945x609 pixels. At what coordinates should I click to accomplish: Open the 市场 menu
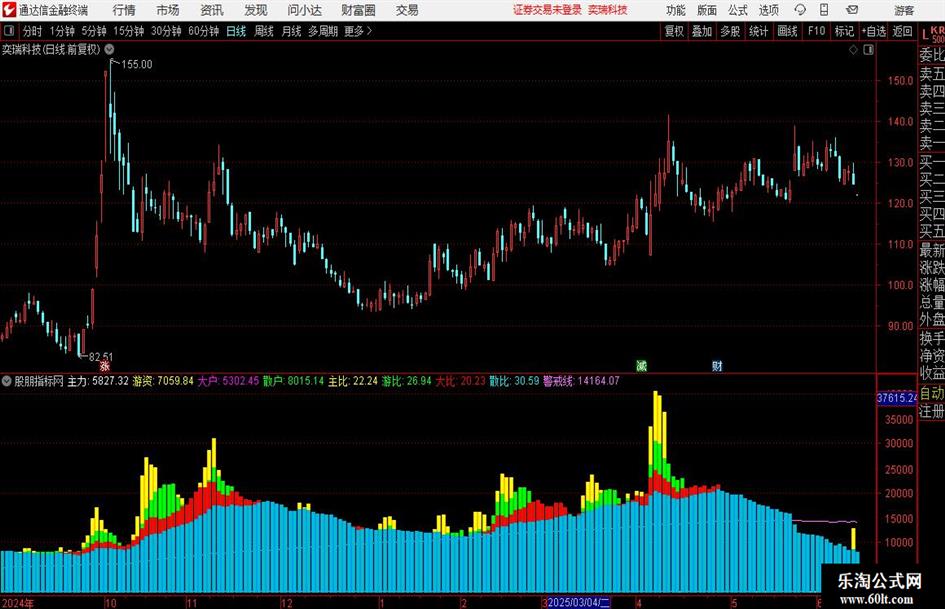point(168,10)
